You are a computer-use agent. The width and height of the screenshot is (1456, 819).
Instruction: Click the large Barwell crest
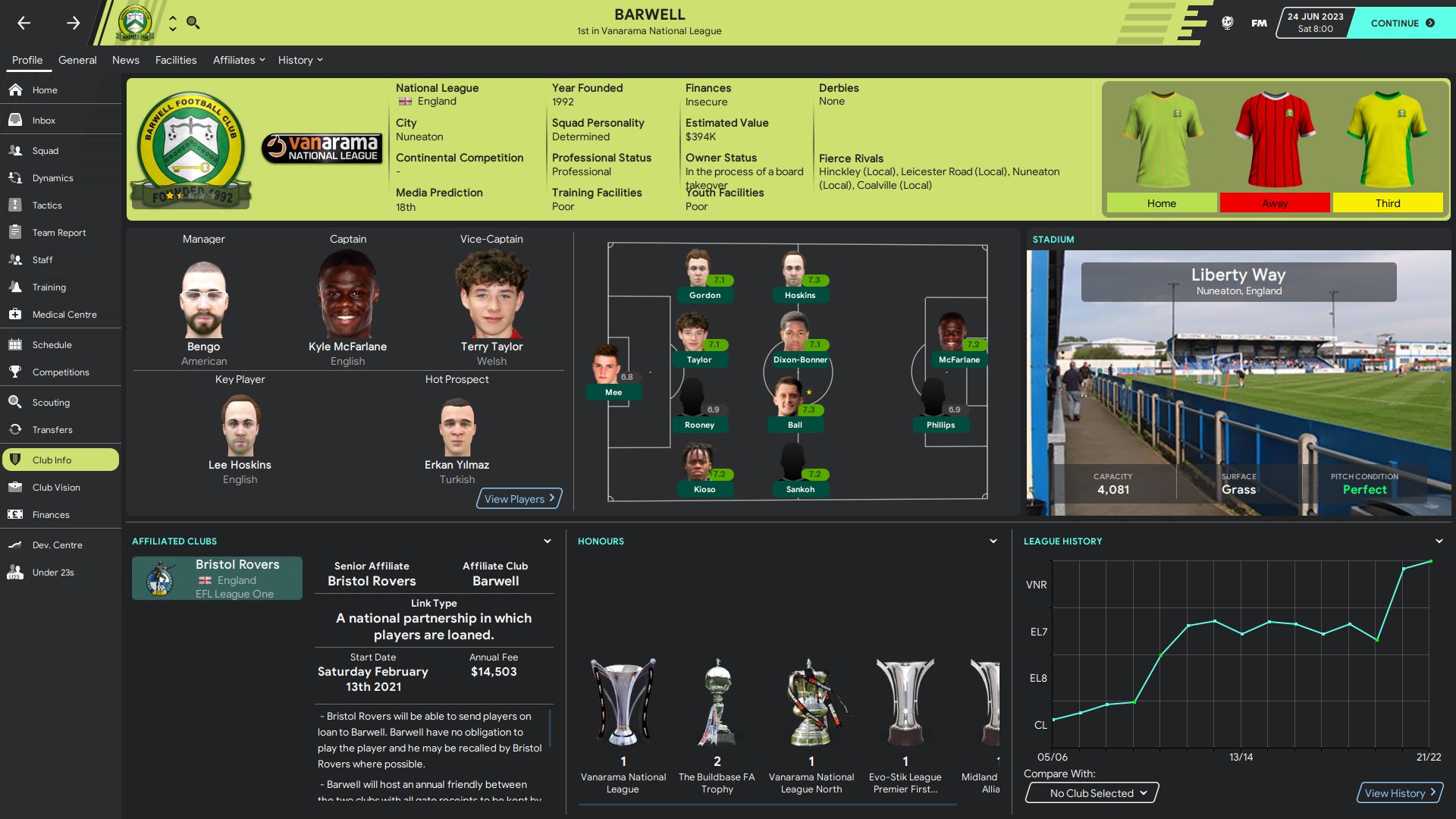click(190, 150)
